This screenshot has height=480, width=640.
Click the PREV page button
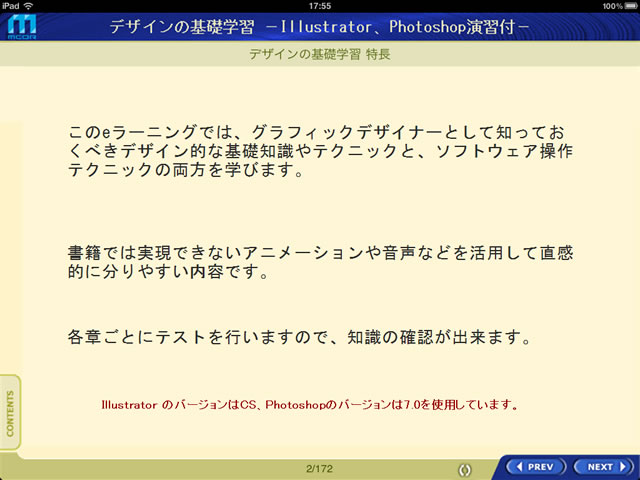pos(536,467)
